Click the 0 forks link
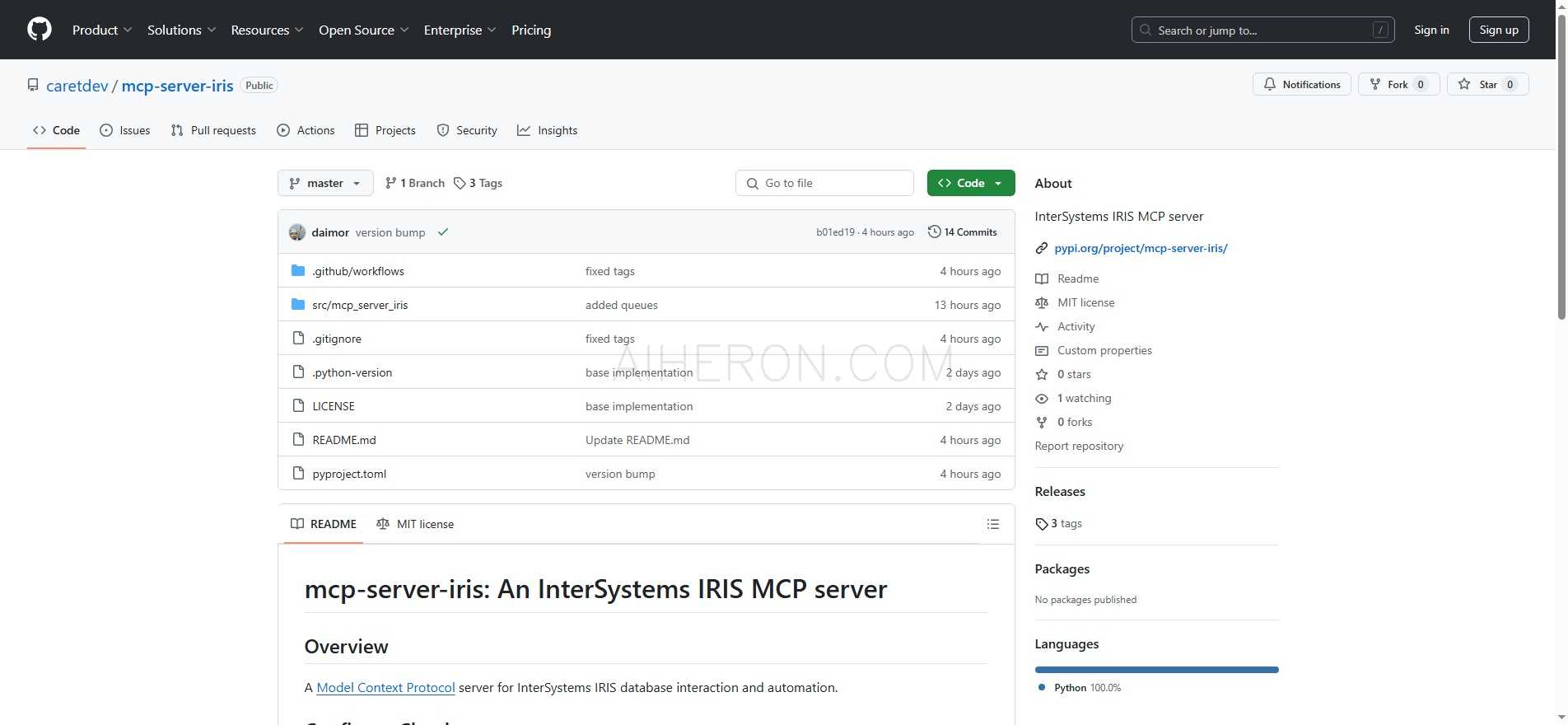1568x725 pixels. (1075, 422)
